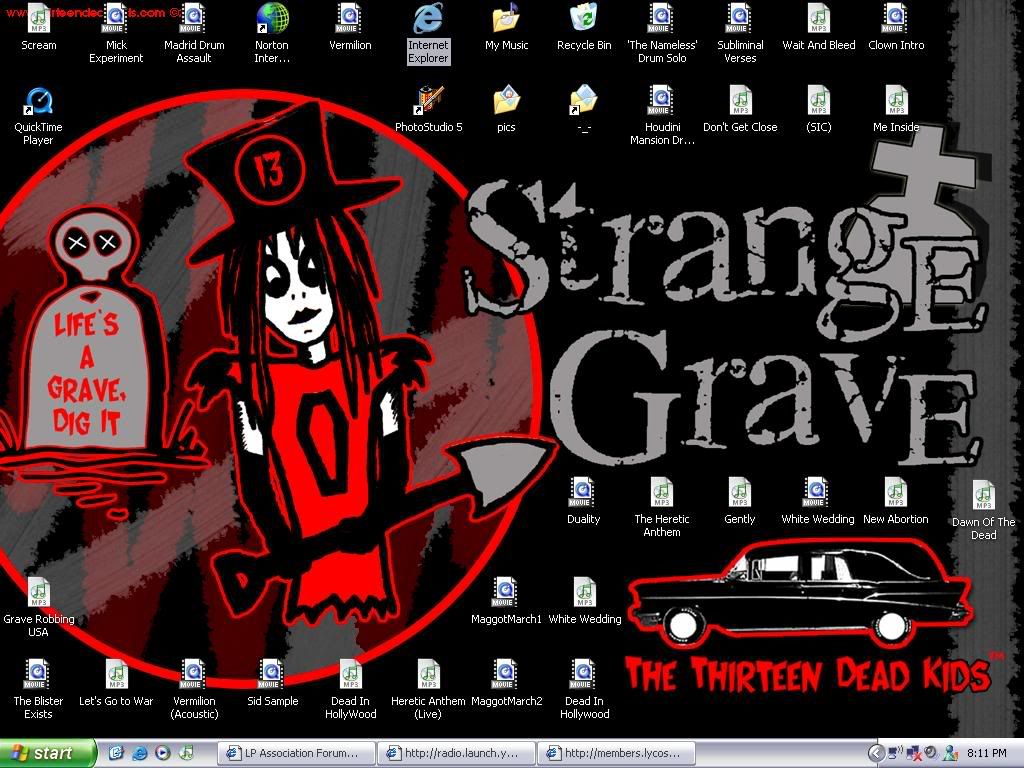Open the Windows start menu
1024x768 pixels.
coord(48,753)
